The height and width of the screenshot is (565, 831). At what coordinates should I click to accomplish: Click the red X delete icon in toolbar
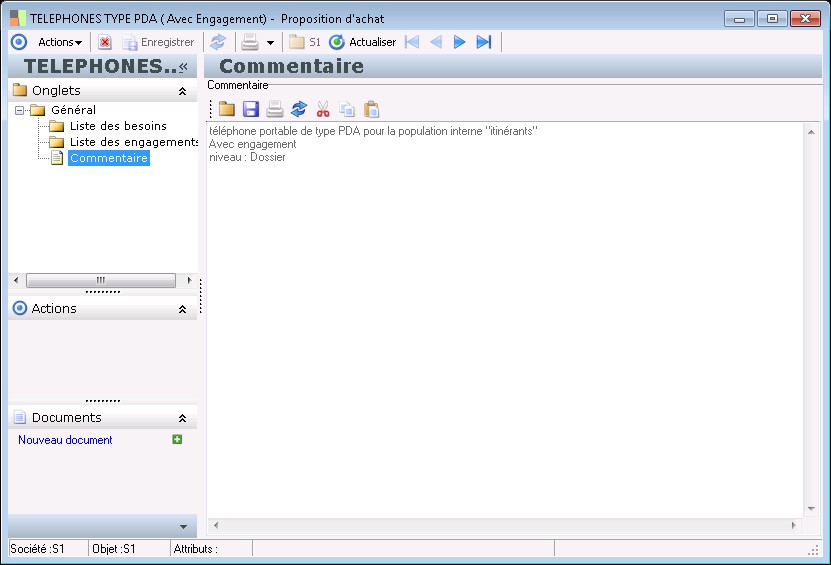pos(105,42)
